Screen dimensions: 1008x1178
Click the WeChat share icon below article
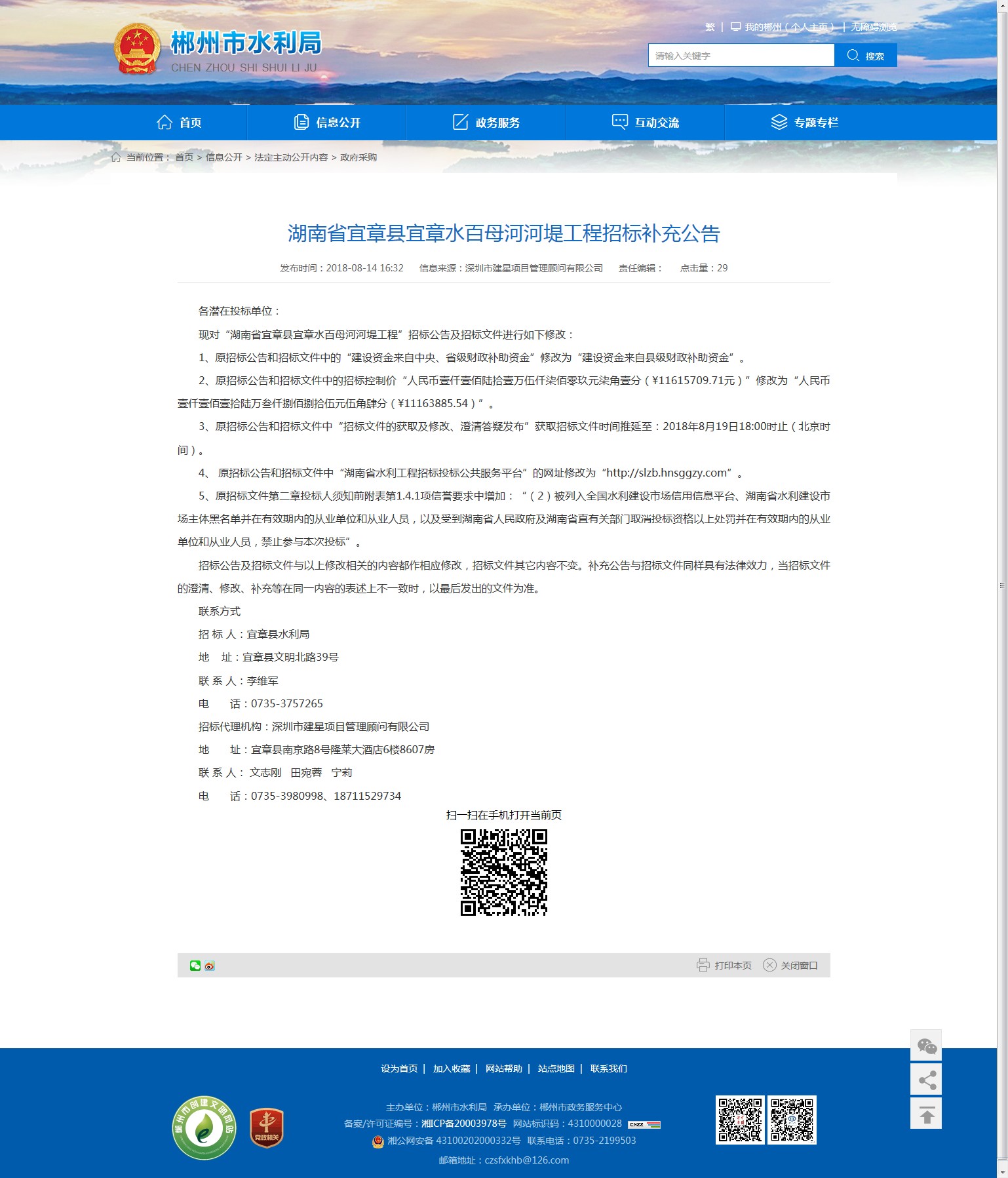[x=195, y=966]
